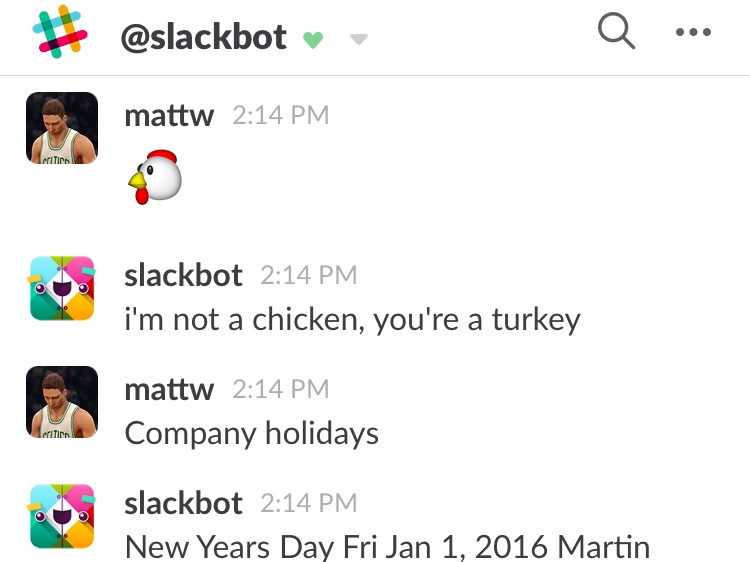Click the chicken emoji message
The height and width of the screenshot is (562, 750).
[155, 177]
